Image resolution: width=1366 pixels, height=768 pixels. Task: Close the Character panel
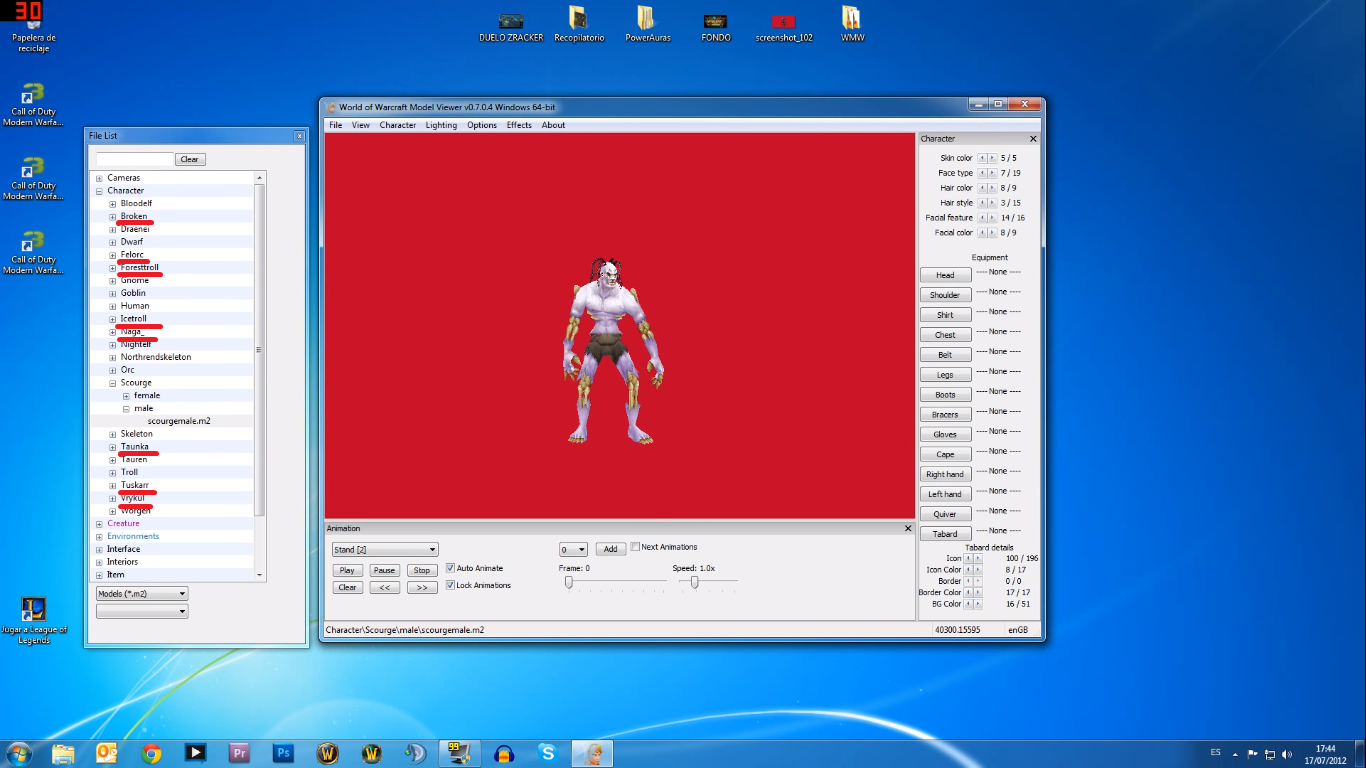click(1033, 139)
